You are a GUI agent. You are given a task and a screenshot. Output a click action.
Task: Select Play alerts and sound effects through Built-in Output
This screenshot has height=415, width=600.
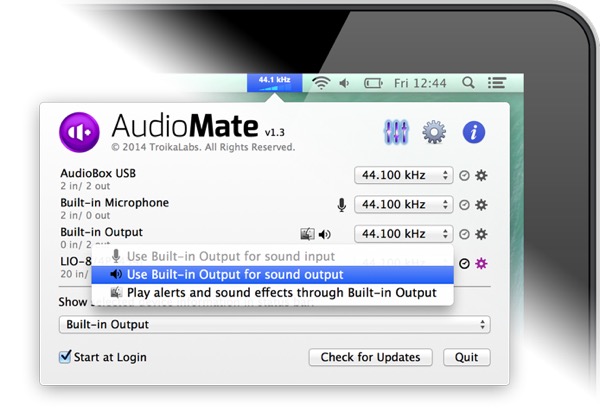click(272, 293)
